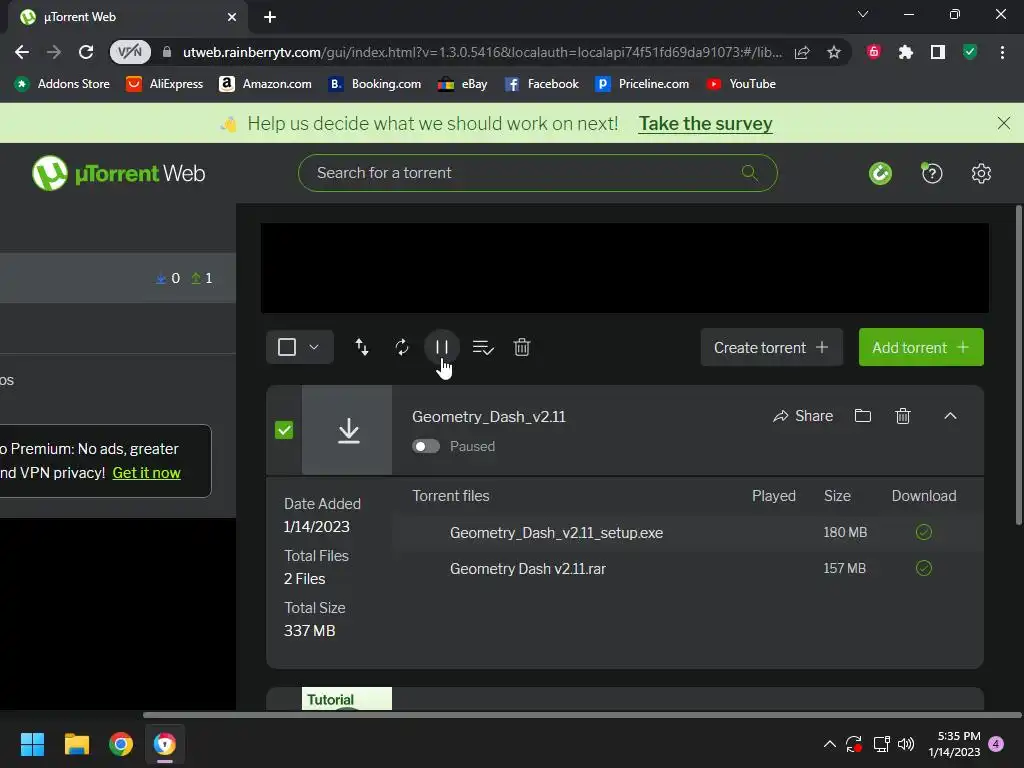Open Chrome from the taskbar
Screen dimensions: 1024x768
click(x=121, y=744)
